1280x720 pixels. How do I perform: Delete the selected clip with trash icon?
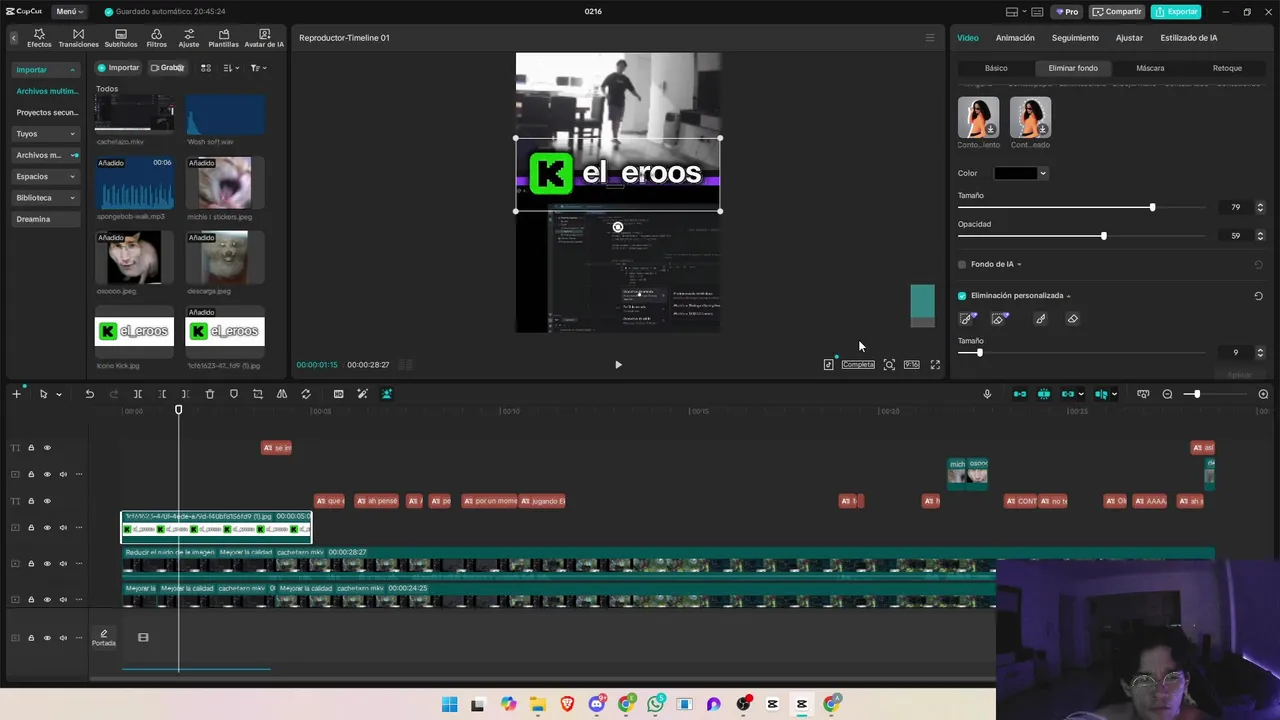[210, 394]
